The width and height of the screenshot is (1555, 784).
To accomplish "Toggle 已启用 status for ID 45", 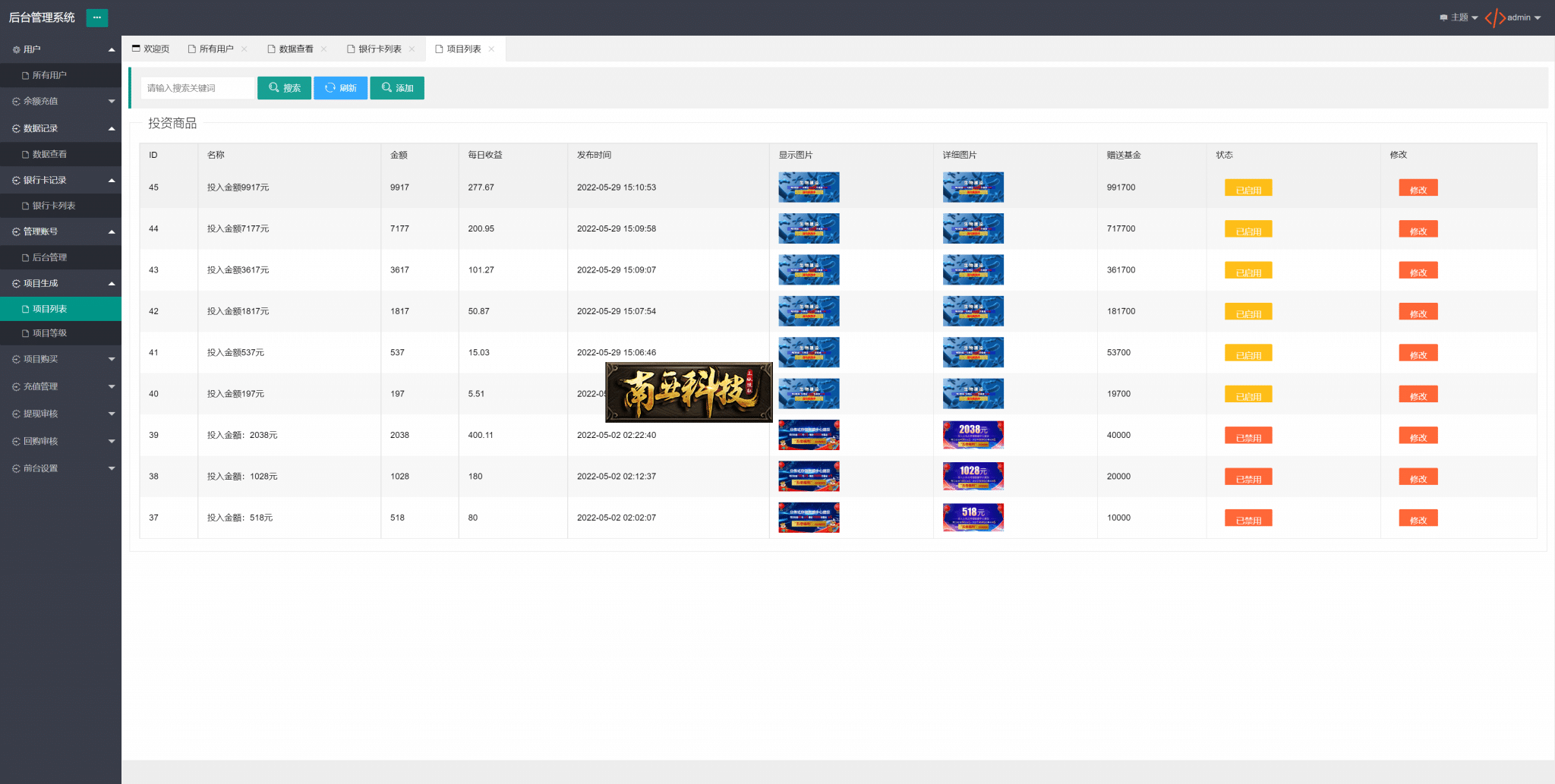I will point(1248,188).
